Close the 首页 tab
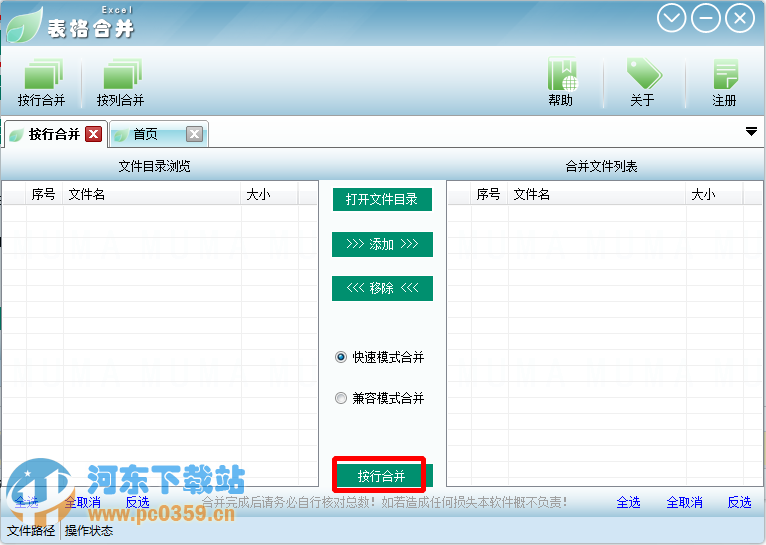The image size is (766, 545). point(194,134)
